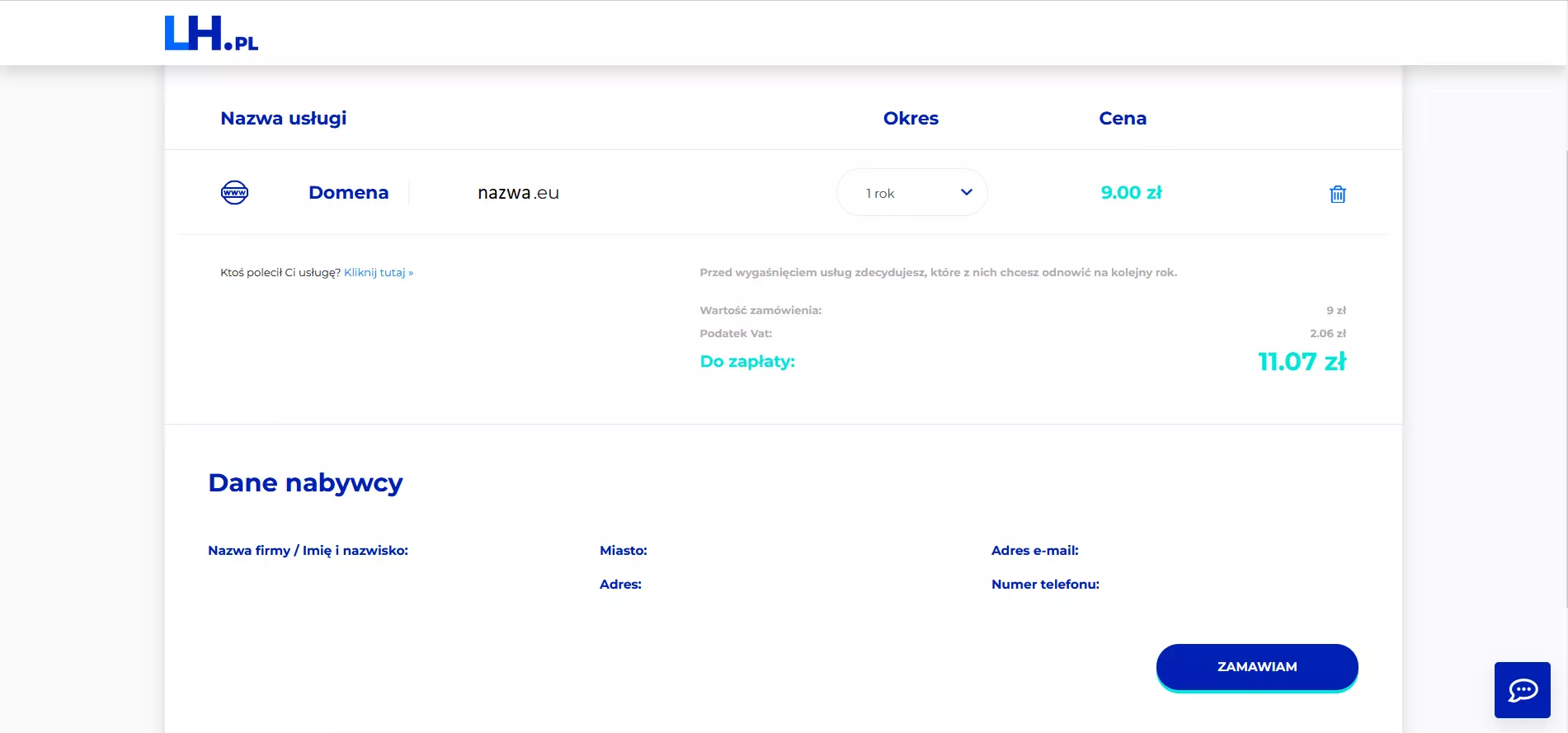
Task: Click the "Podatek Vat:" label
Action: point(736,333)
